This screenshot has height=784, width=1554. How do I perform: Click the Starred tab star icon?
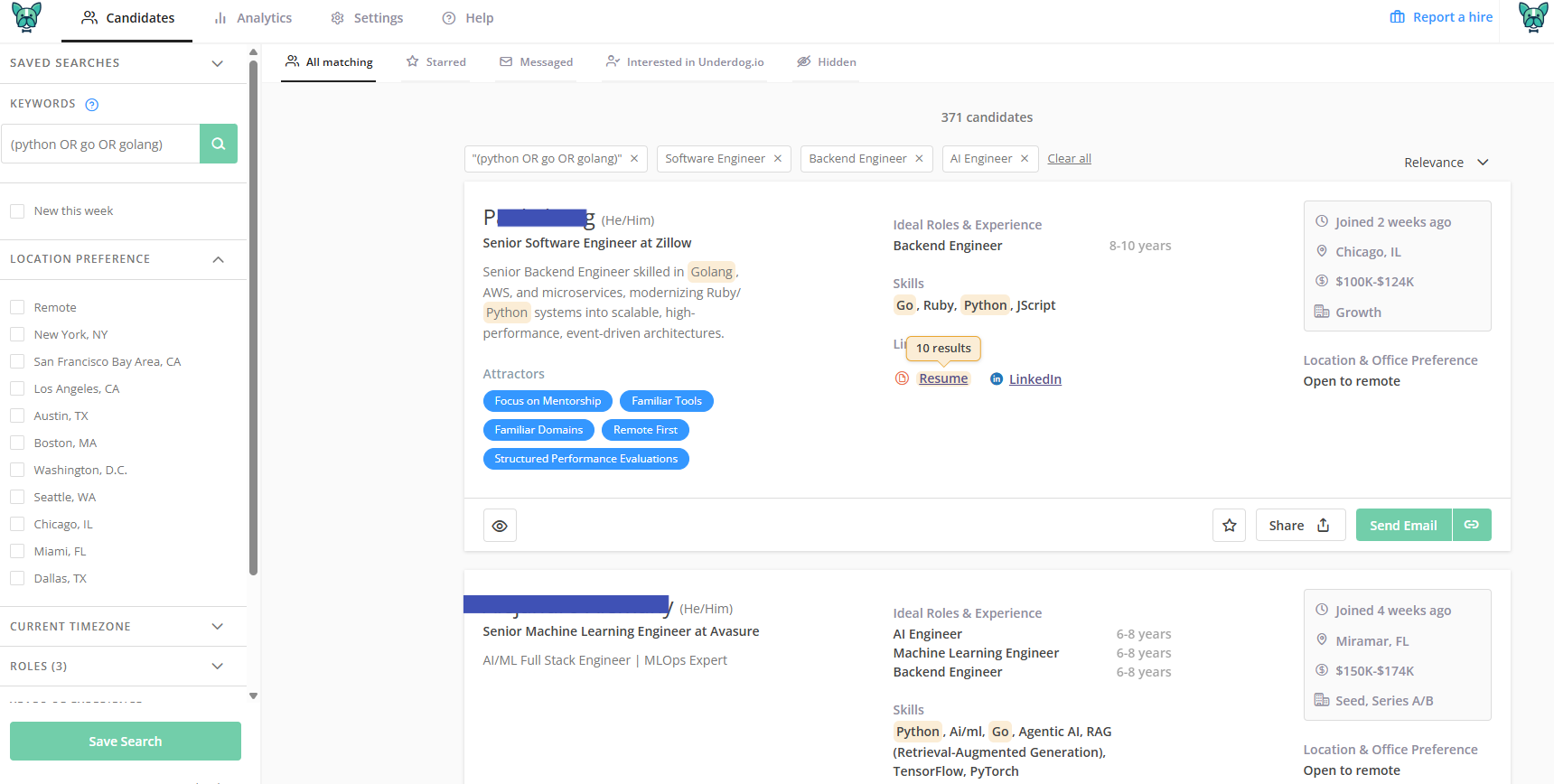(x=413, y=61)
